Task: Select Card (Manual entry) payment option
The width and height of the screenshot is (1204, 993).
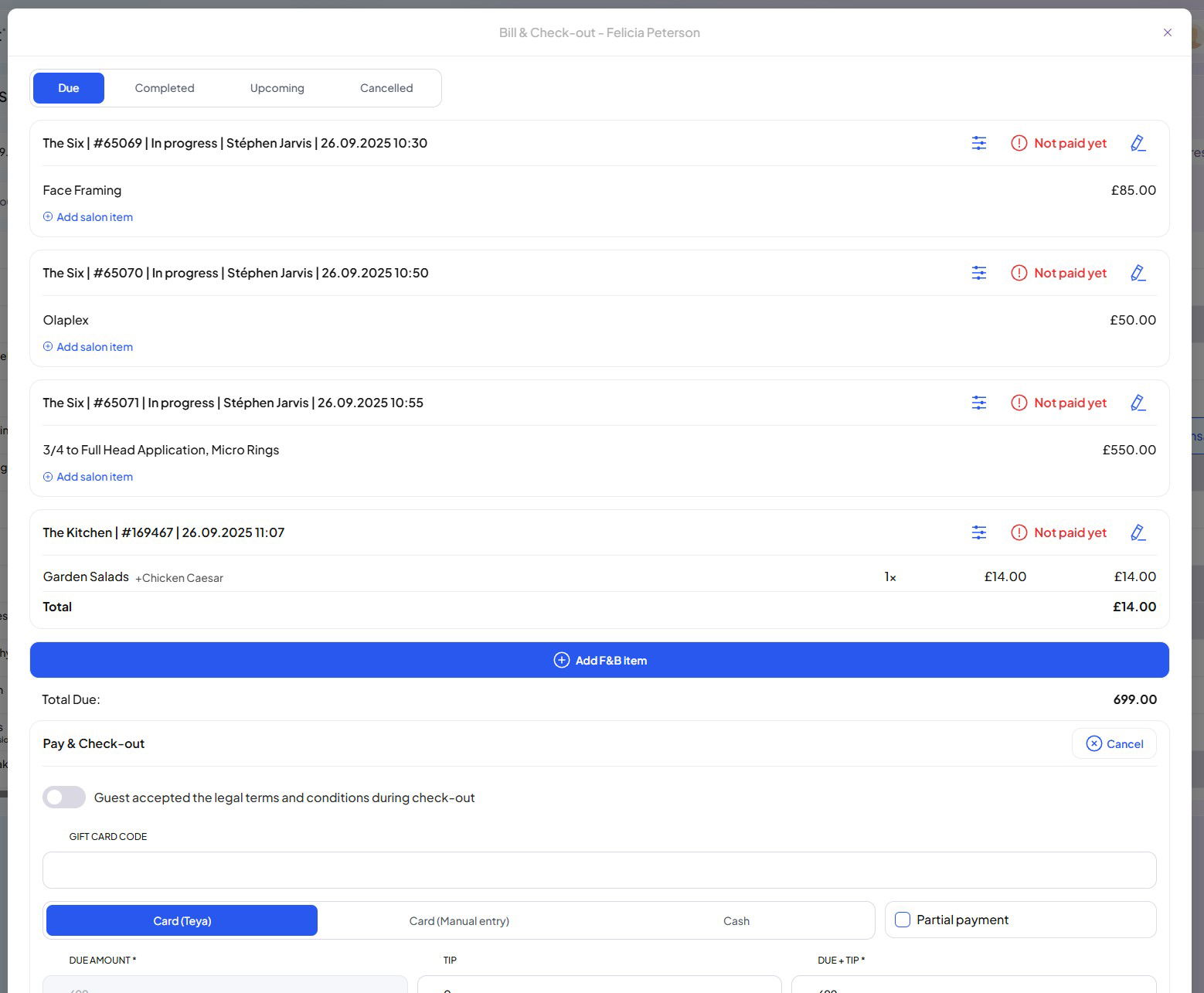Action: (459, 920)
